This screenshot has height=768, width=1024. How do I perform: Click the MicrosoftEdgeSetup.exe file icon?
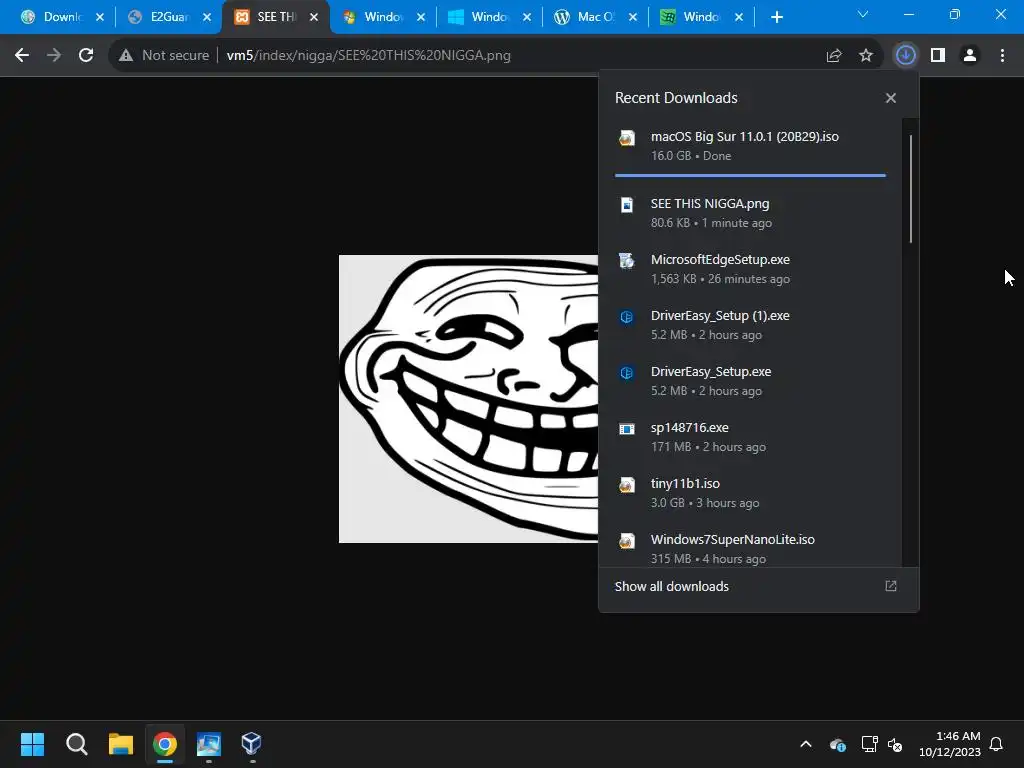coord(627,261)
